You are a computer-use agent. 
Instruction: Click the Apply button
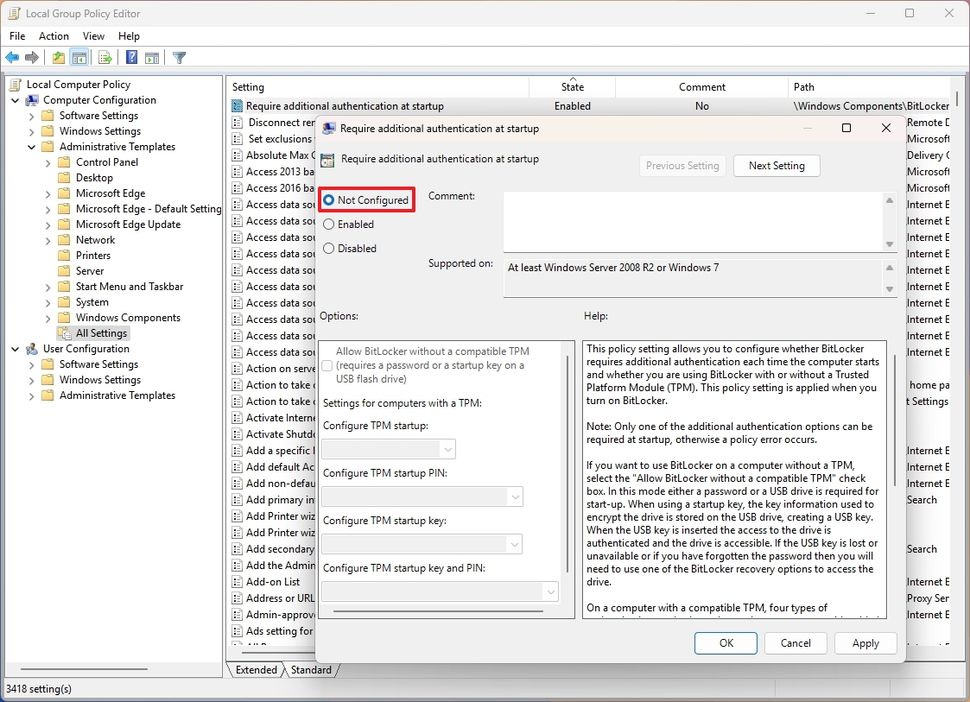864,643
